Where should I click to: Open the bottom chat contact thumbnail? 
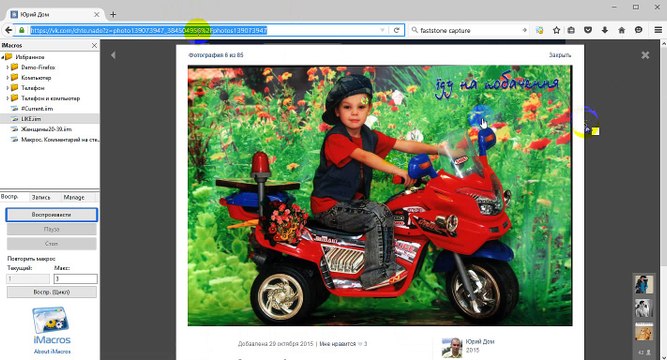click(x=644, y=331)
